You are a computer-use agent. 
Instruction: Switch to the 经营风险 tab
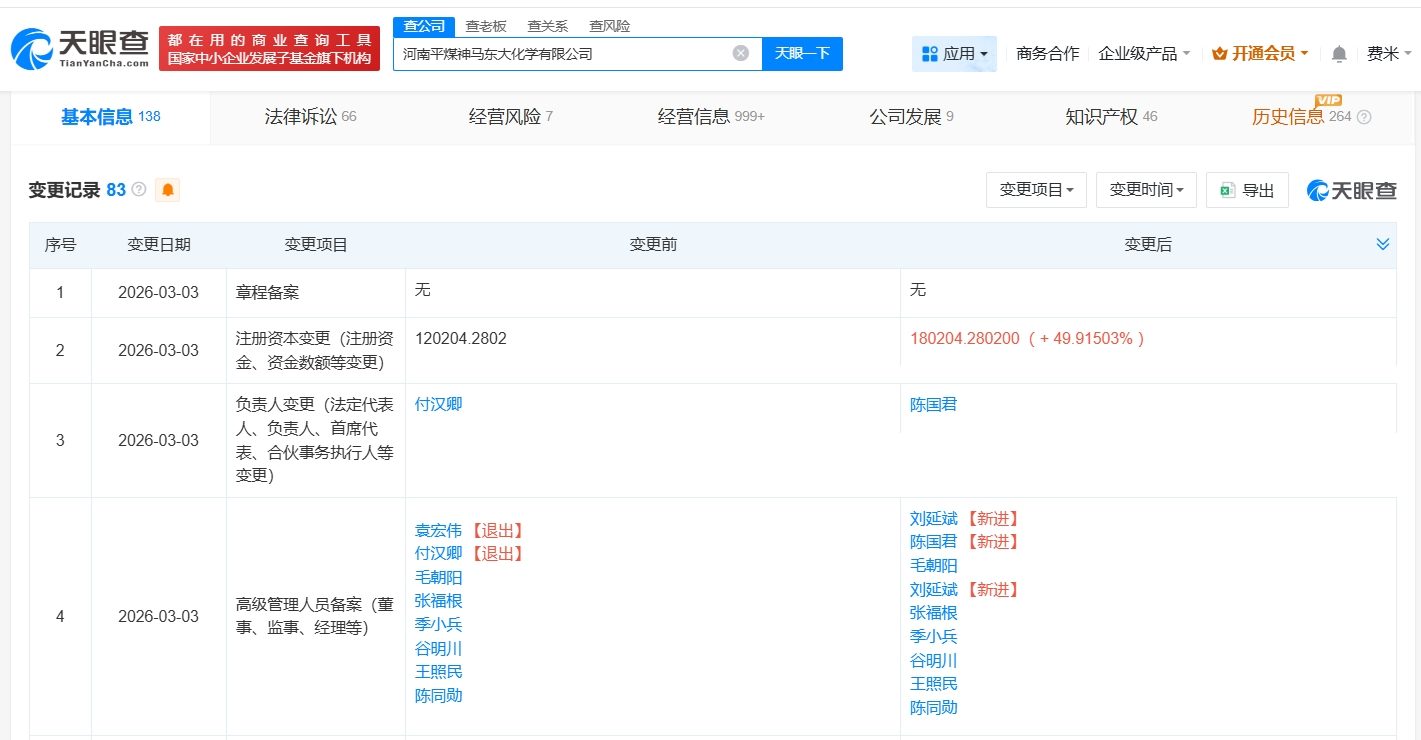510,117
